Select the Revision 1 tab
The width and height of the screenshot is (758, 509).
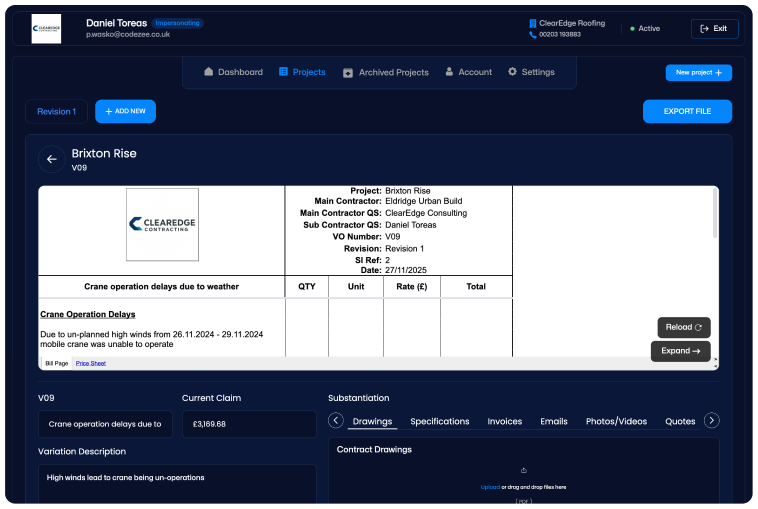tap(56, 112)
